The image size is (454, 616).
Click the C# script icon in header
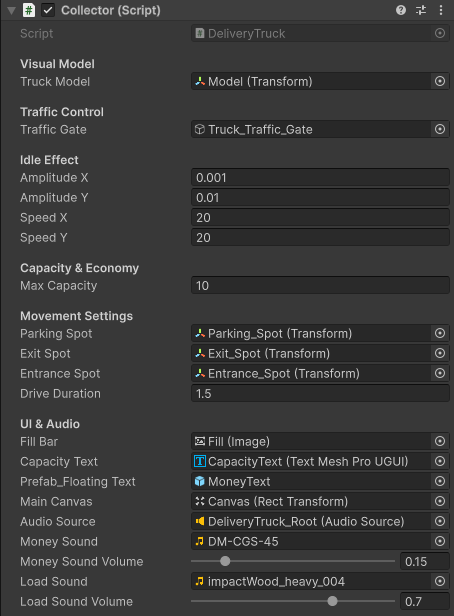tap(29, 10)
